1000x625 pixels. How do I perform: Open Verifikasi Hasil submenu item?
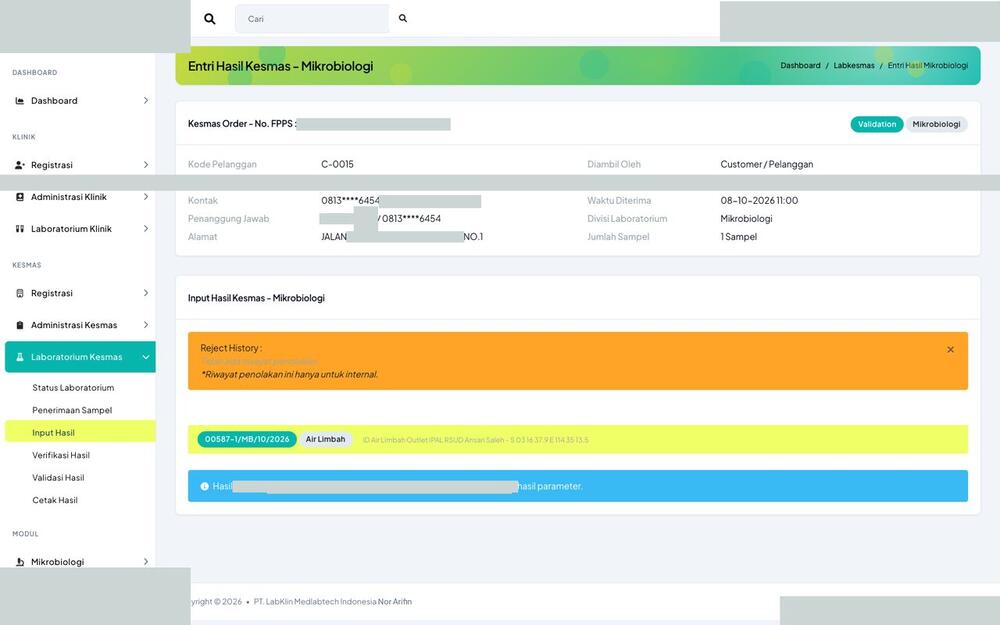click(61, 455)
